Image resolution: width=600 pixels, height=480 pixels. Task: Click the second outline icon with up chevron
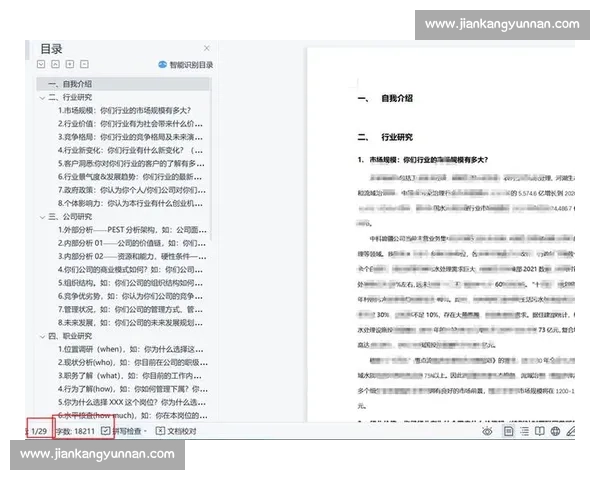click(55, 64)
